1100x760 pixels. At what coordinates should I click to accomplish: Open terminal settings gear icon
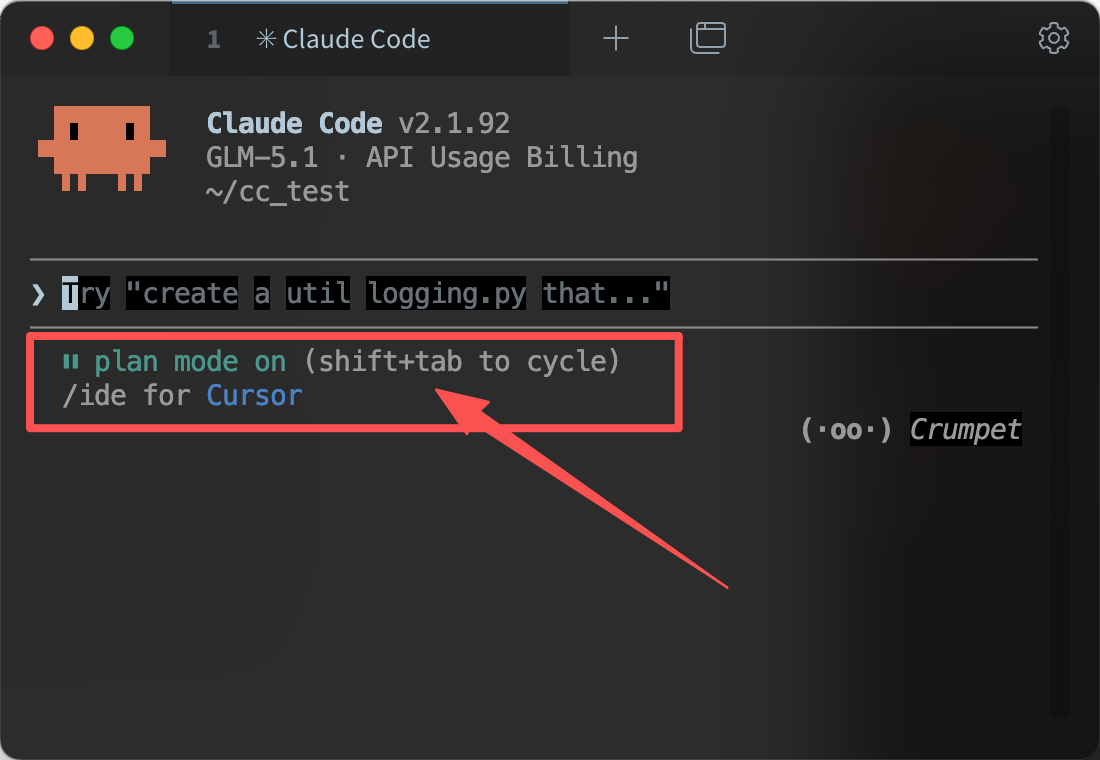[x=1053, y=38]
